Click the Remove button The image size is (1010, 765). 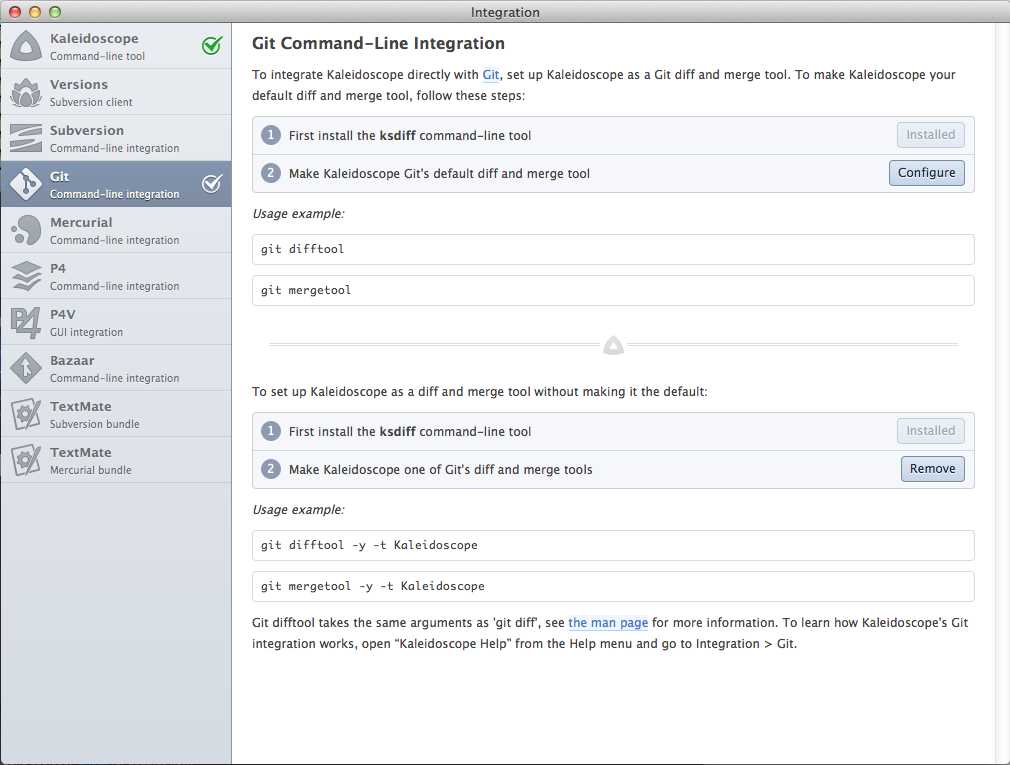[x=932, y=469]
